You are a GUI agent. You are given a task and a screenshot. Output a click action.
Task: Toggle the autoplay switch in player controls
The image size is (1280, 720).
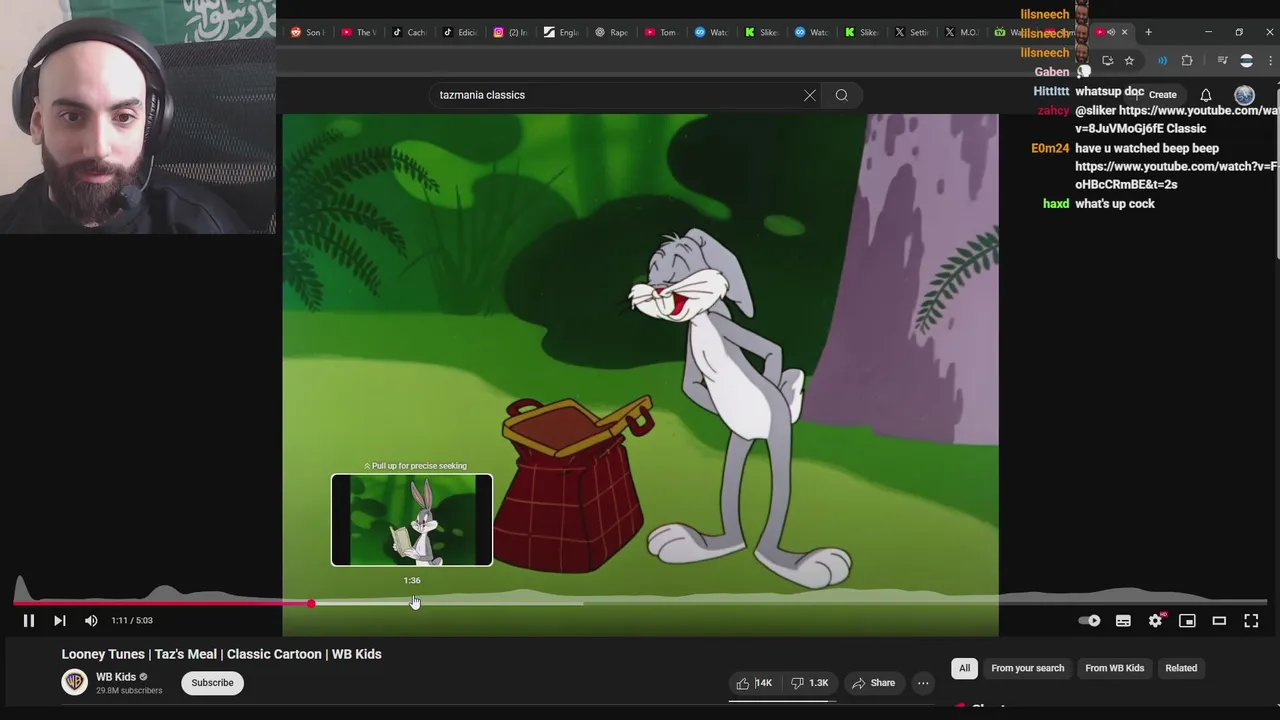1090,621
